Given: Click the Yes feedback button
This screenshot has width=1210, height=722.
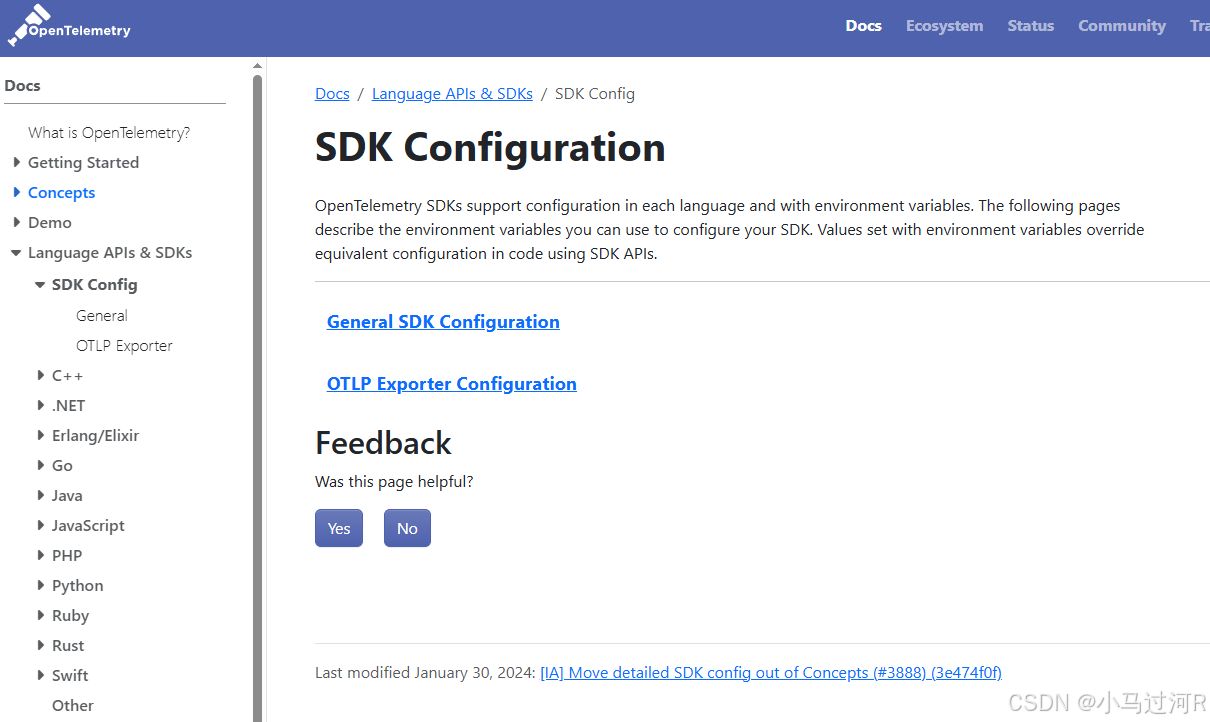Looking at the screenshot, I should [339, 528].
